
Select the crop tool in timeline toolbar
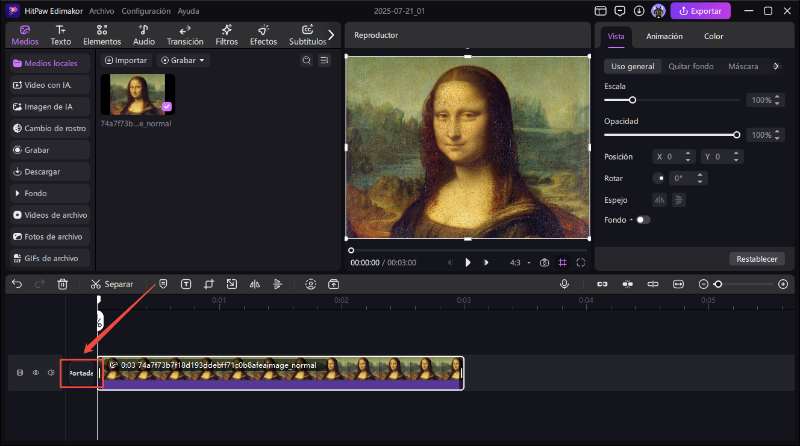pos(209,284)
